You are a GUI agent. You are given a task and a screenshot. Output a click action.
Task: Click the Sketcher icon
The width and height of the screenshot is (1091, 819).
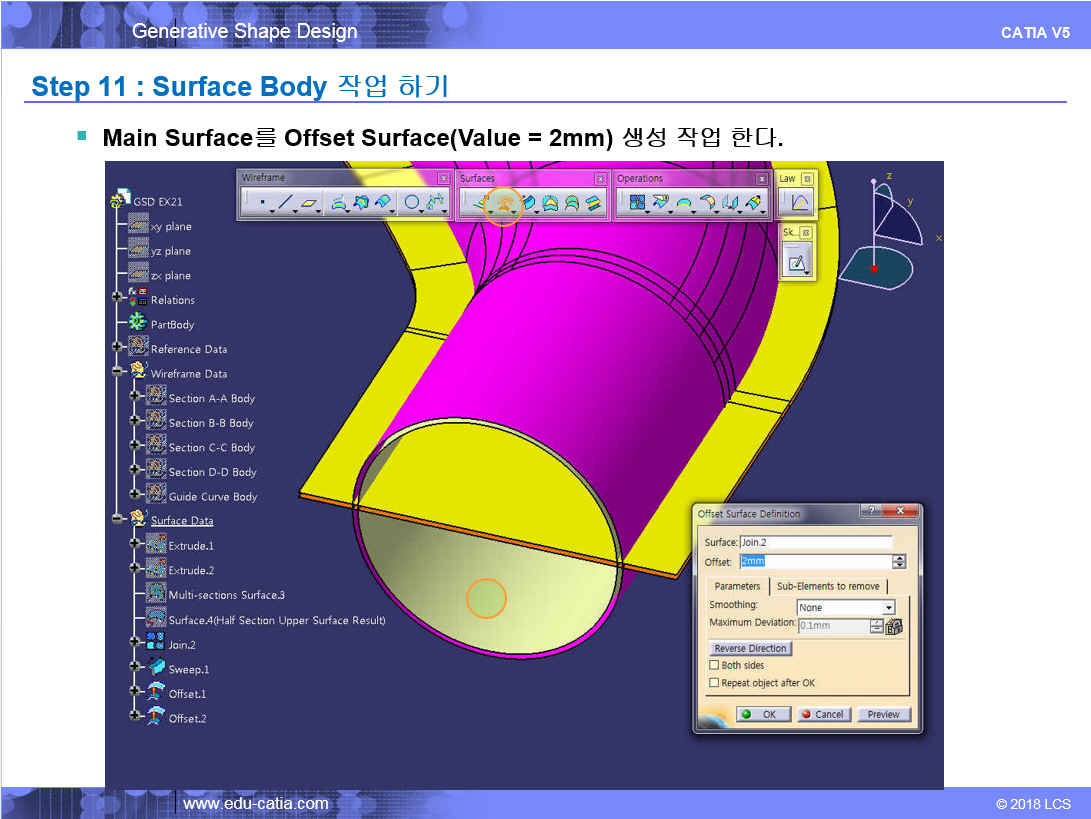[x=797, y=264]
